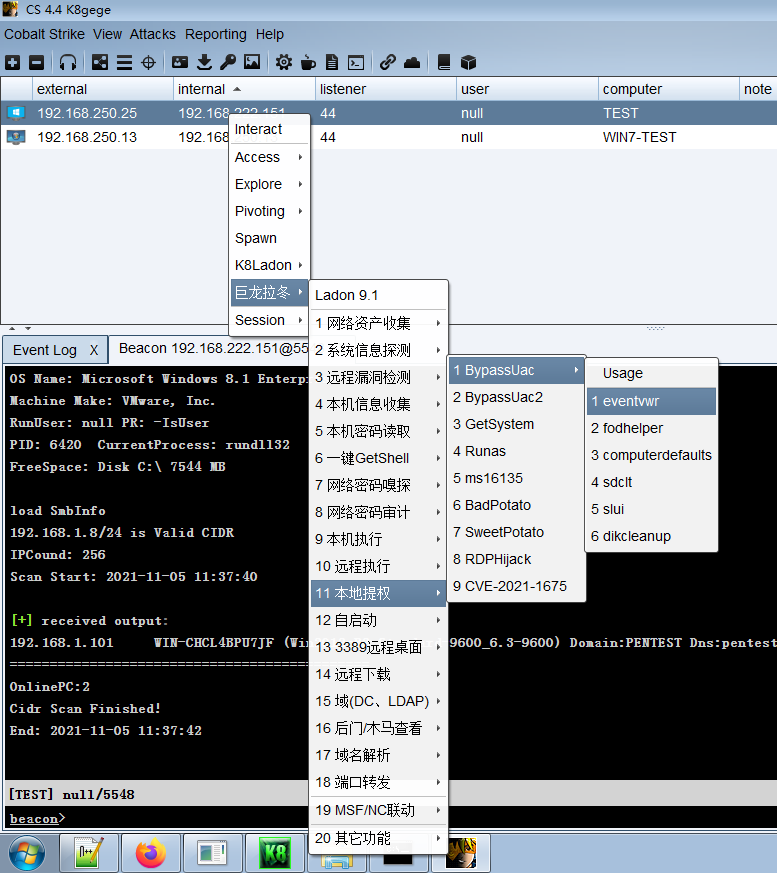The width and height of the screenshot is (777, 873).
Task: Choose 3 computerdefaults bypass method
Action: (651, 455)
